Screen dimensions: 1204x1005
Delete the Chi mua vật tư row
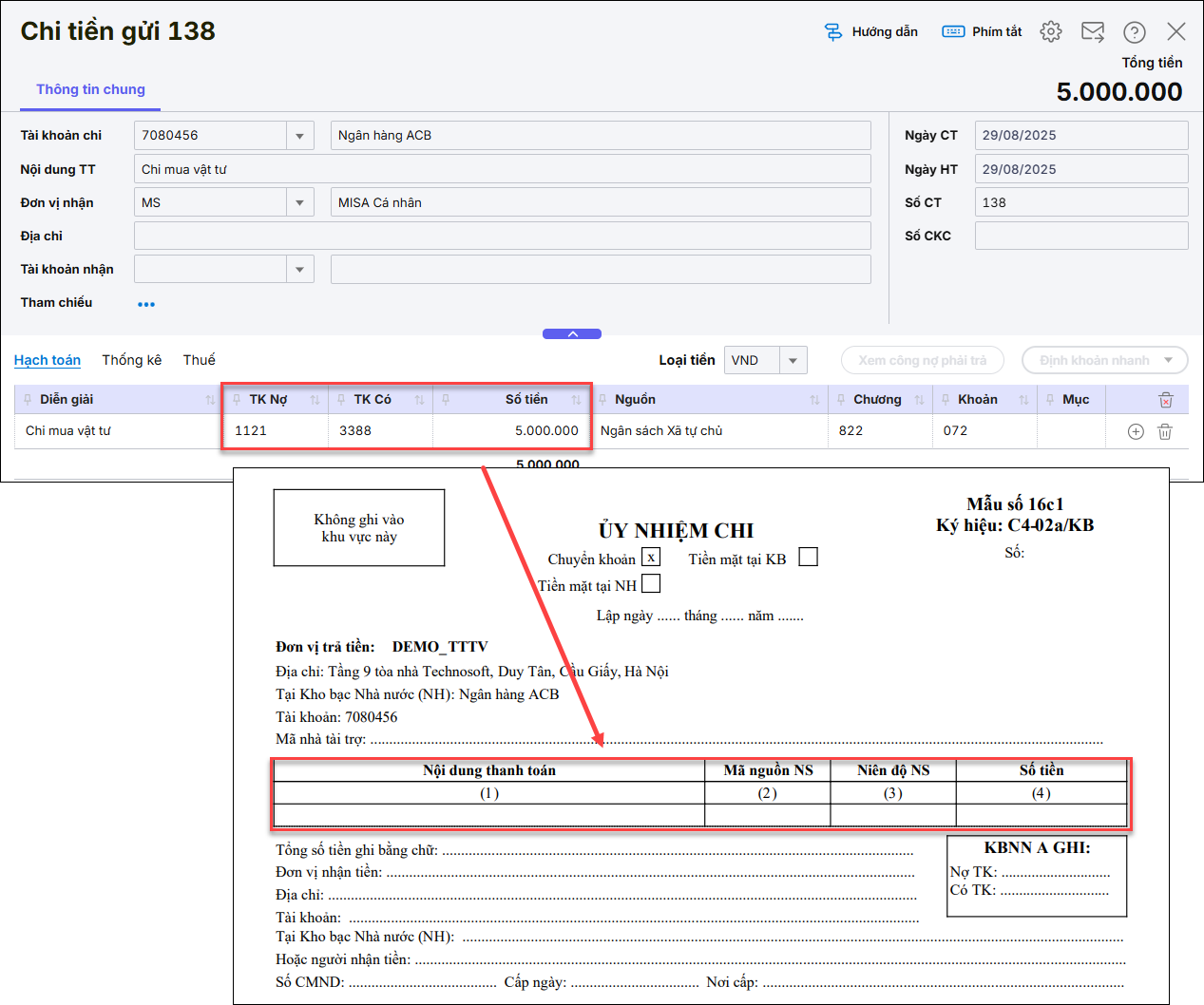click(1165, 431)
